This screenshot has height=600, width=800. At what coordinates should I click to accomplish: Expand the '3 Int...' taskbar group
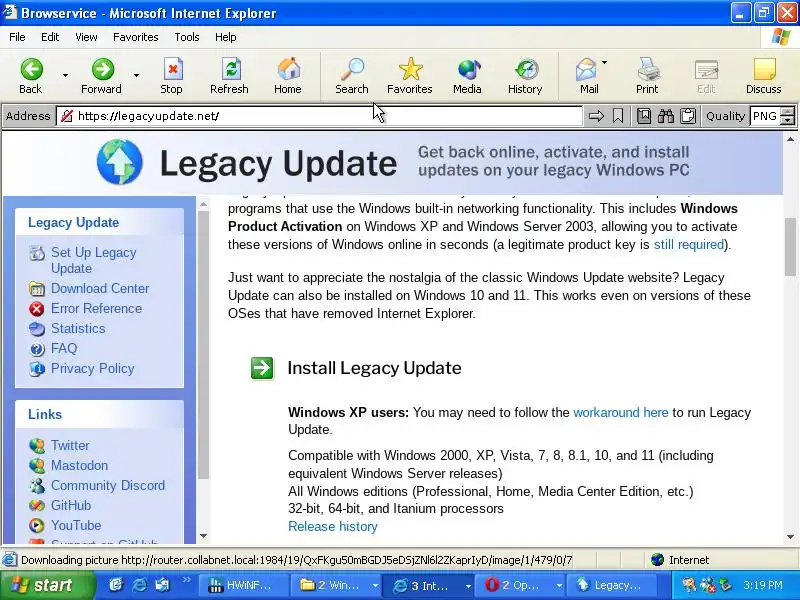pos(467,585)
